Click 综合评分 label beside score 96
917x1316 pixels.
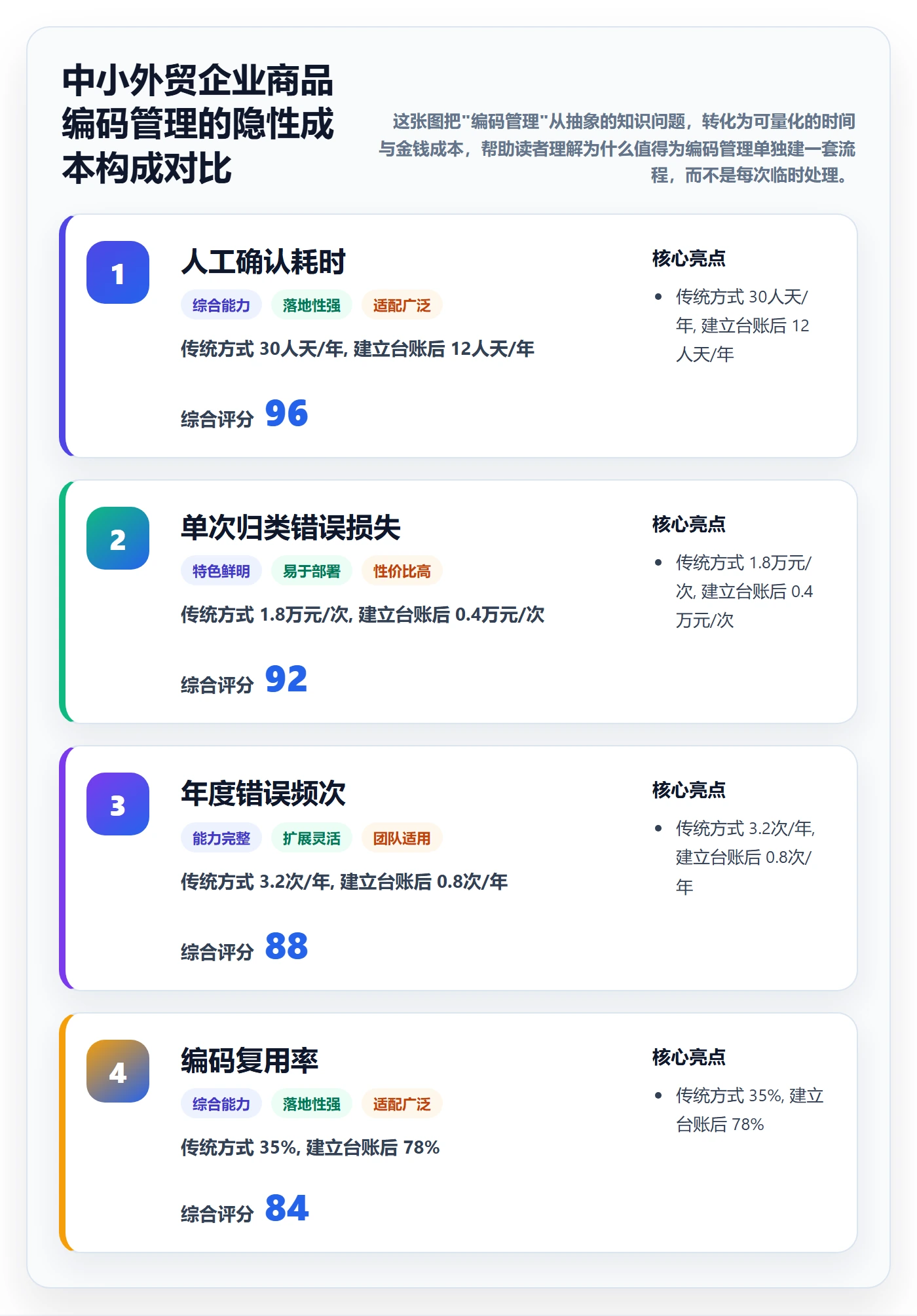217,419
